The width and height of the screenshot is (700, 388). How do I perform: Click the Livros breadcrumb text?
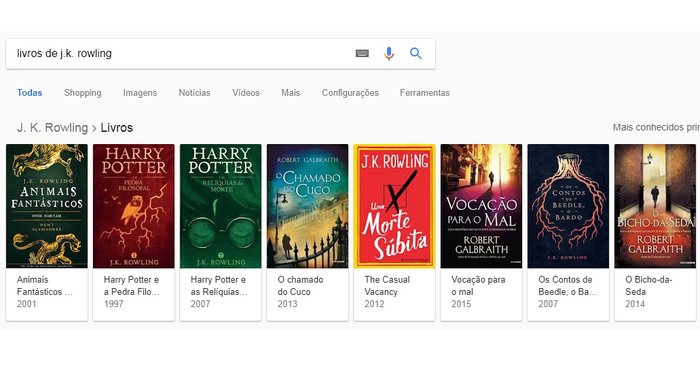(117, 128)
